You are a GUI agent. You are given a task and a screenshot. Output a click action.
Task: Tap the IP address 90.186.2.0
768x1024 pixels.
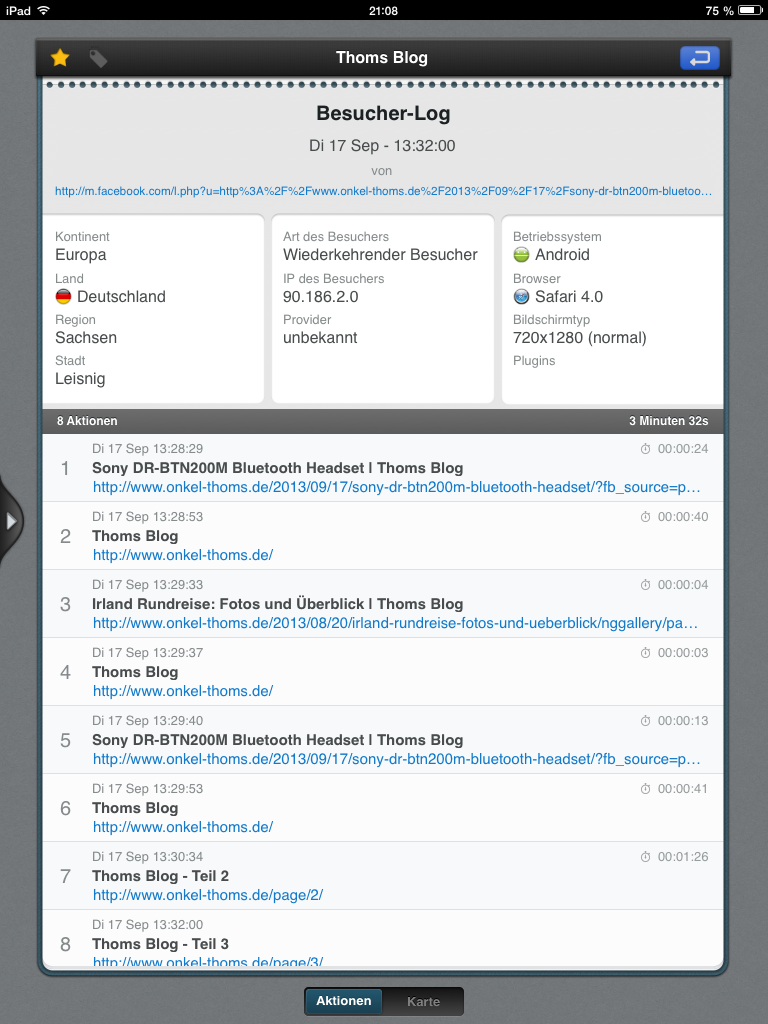(321, 296)
